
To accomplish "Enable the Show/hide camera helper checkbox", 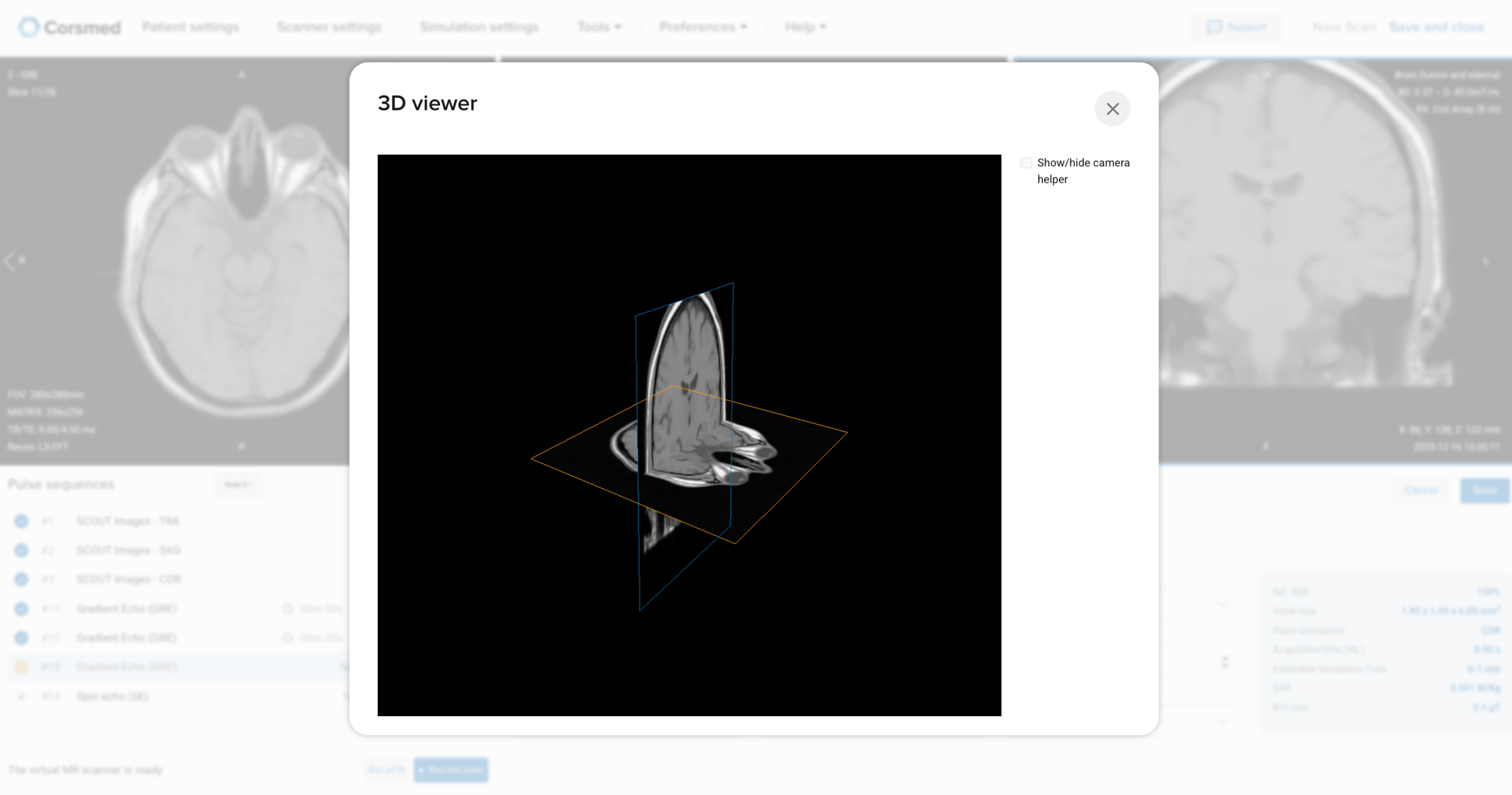I will (x=1026, y=162).
